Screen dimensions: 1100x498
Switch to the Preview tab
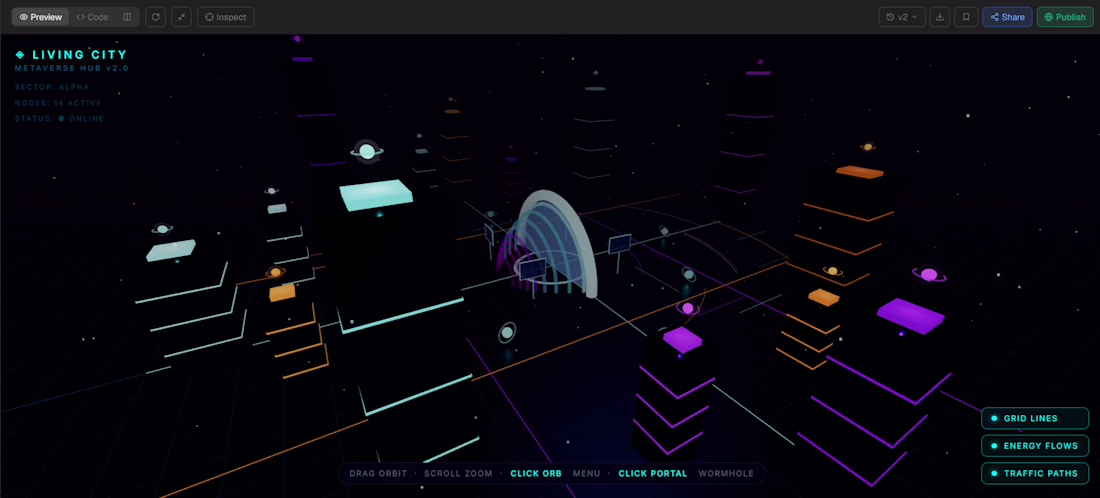click(41, 17)
